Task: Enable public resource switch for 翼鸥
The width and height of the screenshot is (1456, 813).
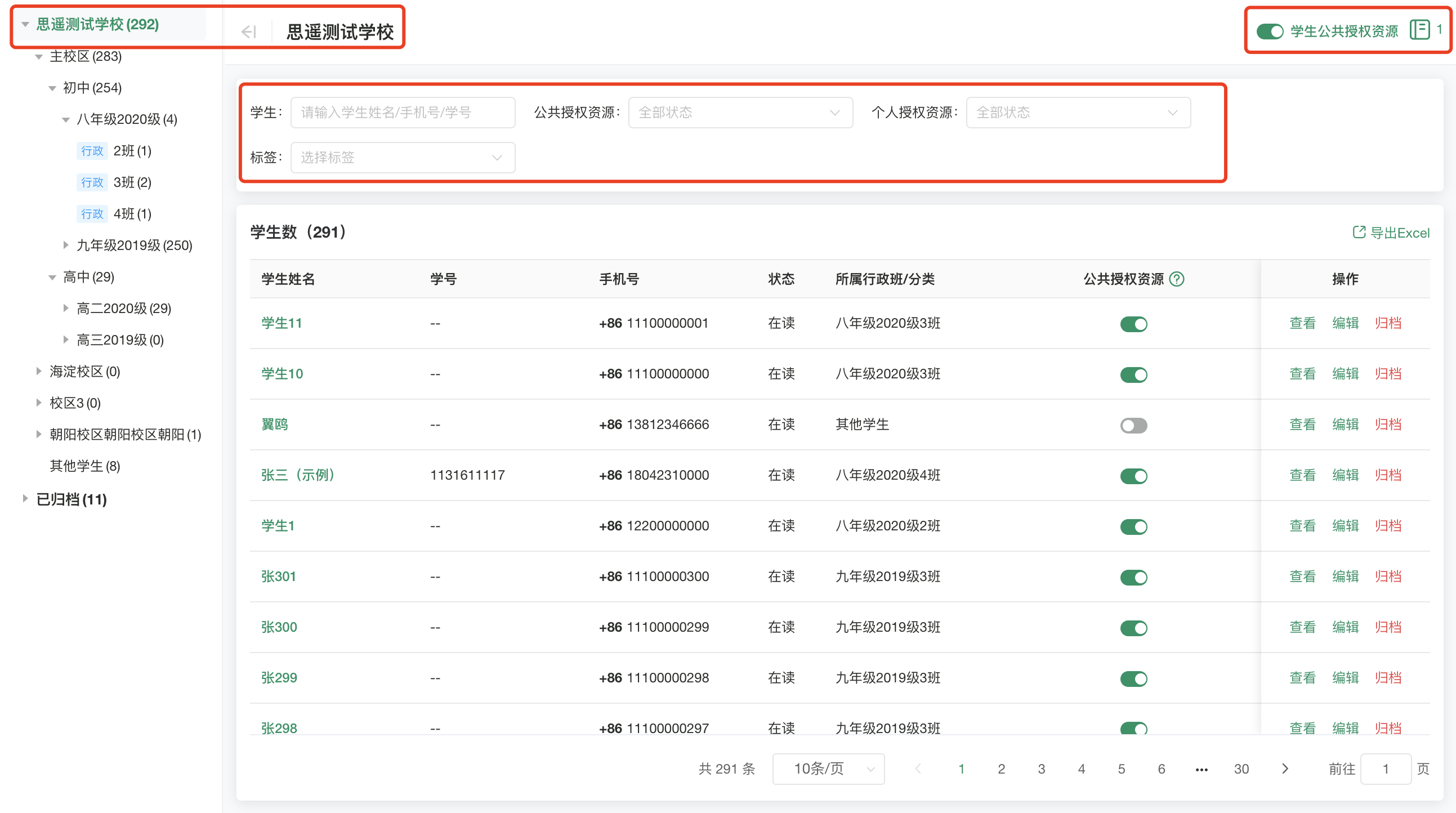Action: 1133,425
